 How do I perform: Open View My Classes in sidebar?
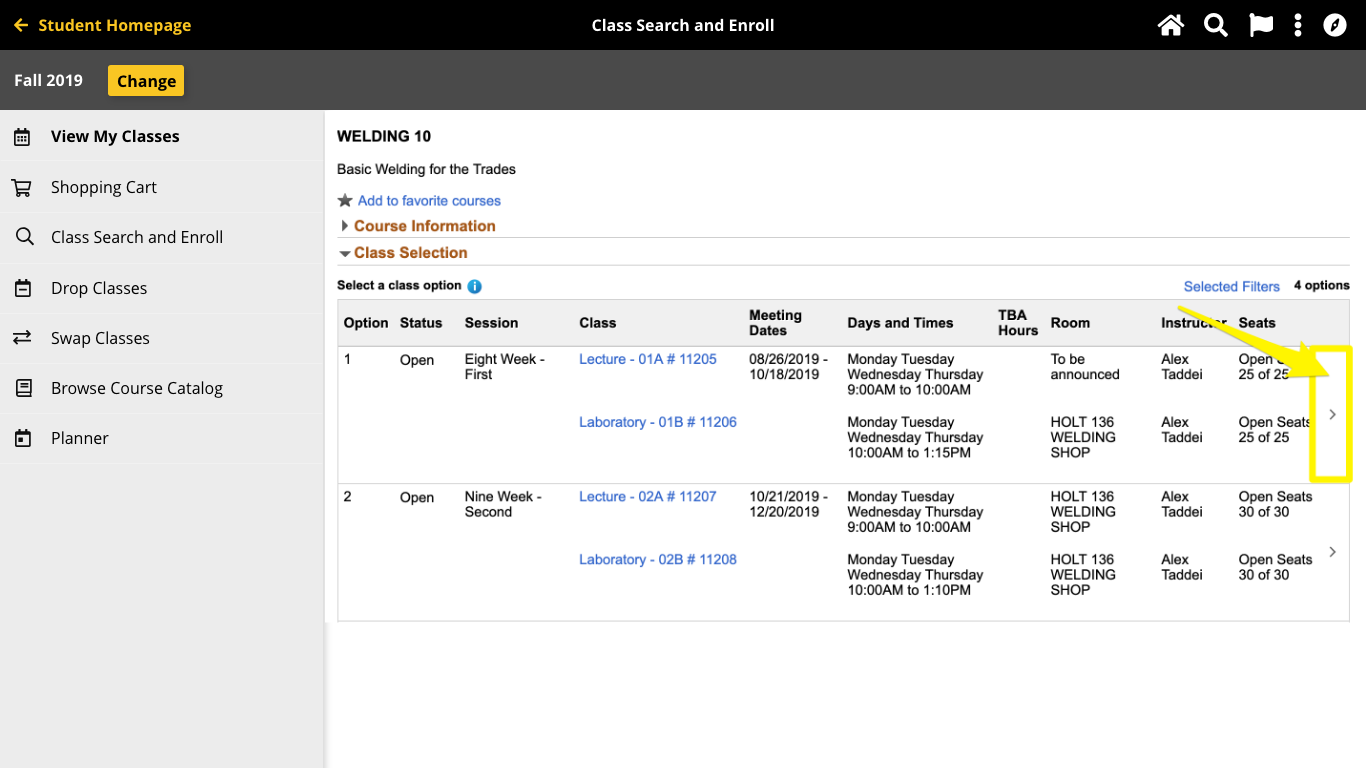tap(115, 137)
